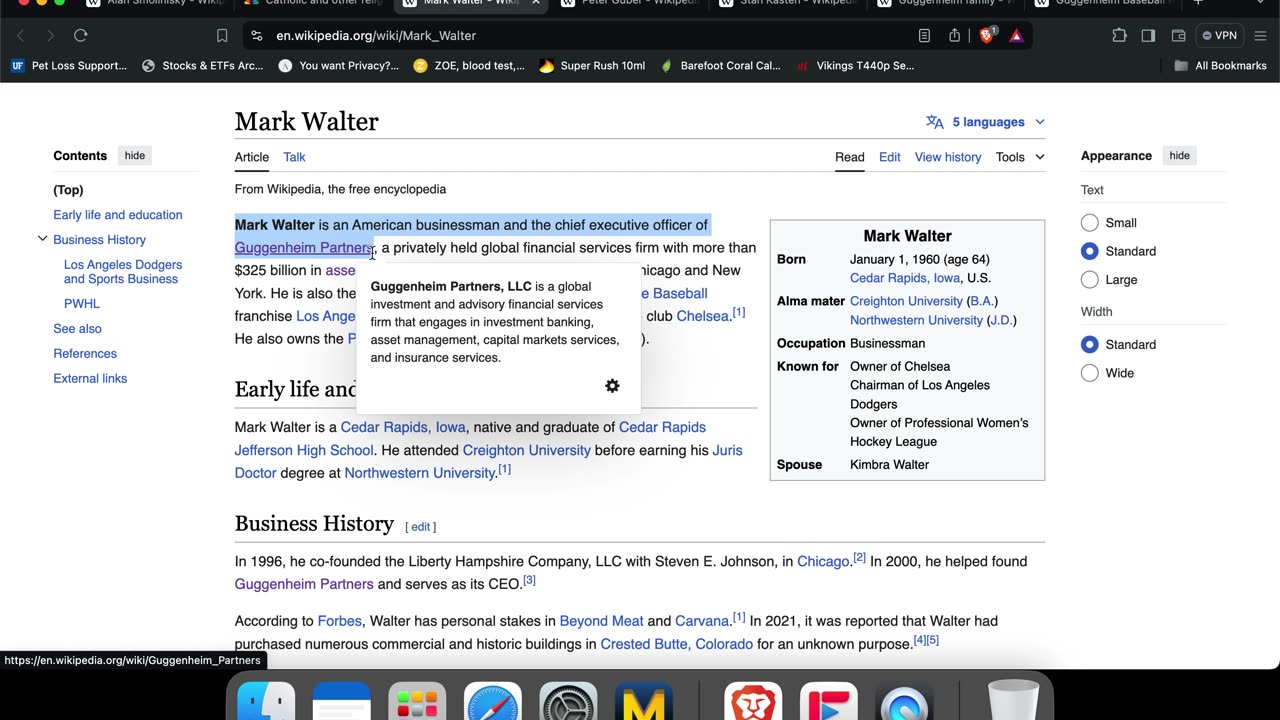
Task: Open Brave Rewards triangle icon
Action: (x=1016, y=35)
